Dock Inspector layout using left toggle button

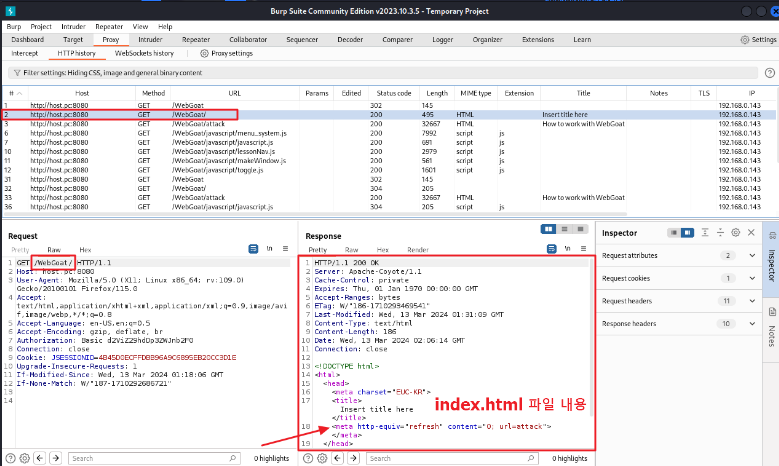pyautogui.click(x=674, y=233)
